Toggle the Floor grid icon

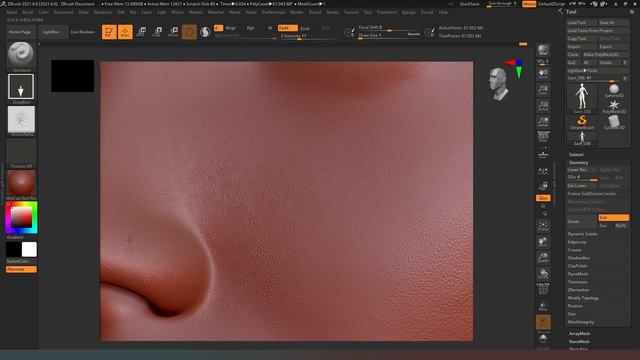[x=543, y=155]
